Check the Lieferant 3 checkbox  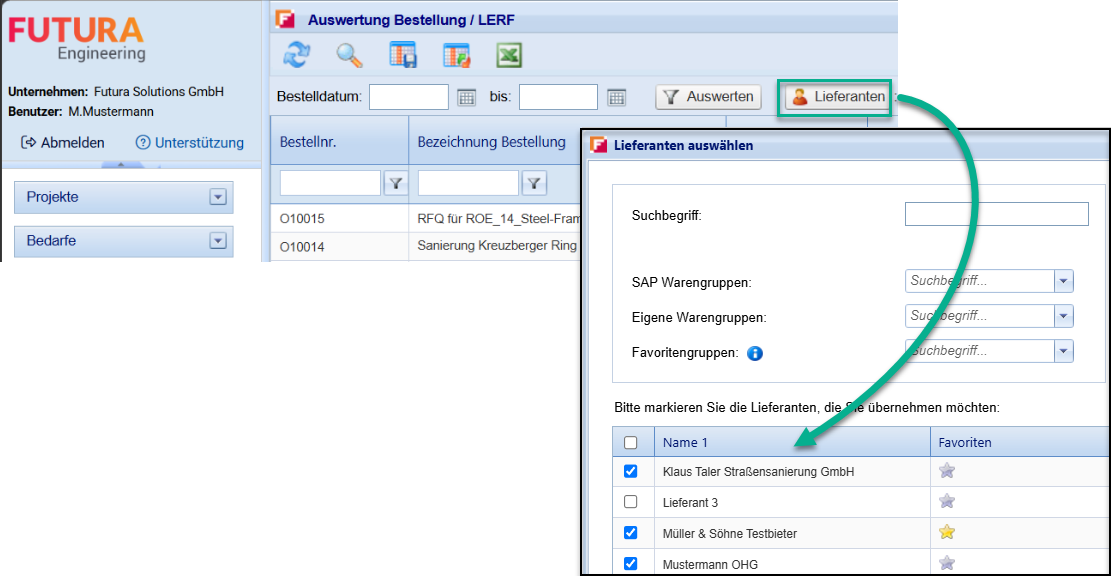click(x=631, y=502)
